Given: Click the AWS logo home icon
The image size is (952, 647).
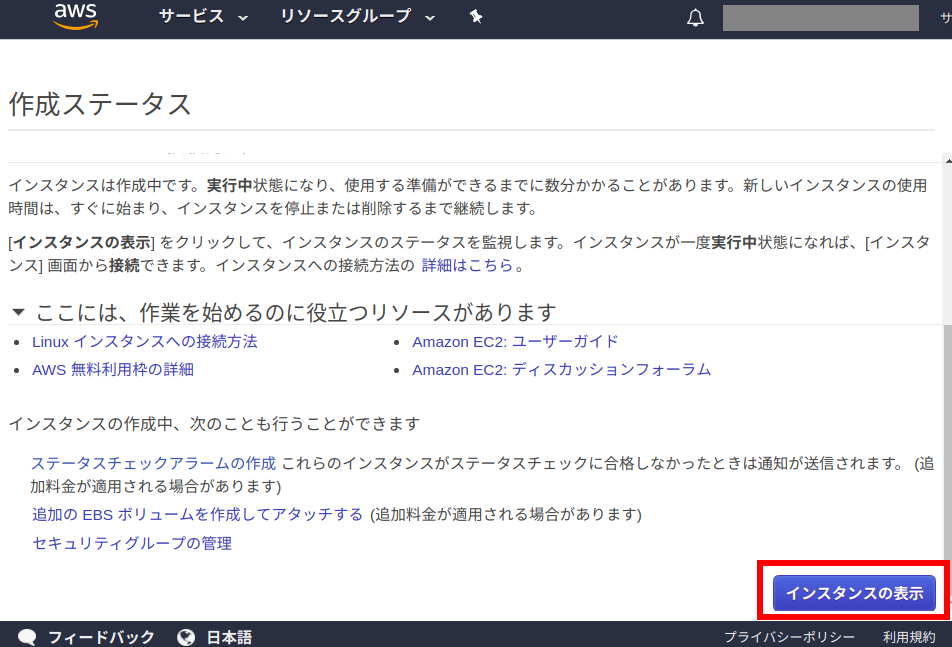Looking at the screenshot, I should click(x=75, y=17).
